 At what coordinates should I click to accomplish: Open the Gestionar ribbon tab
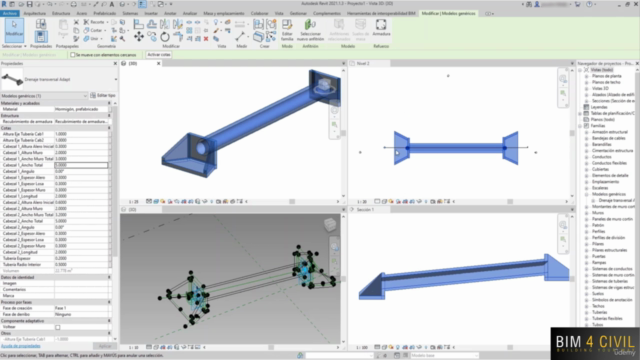(x=298, y=13)
